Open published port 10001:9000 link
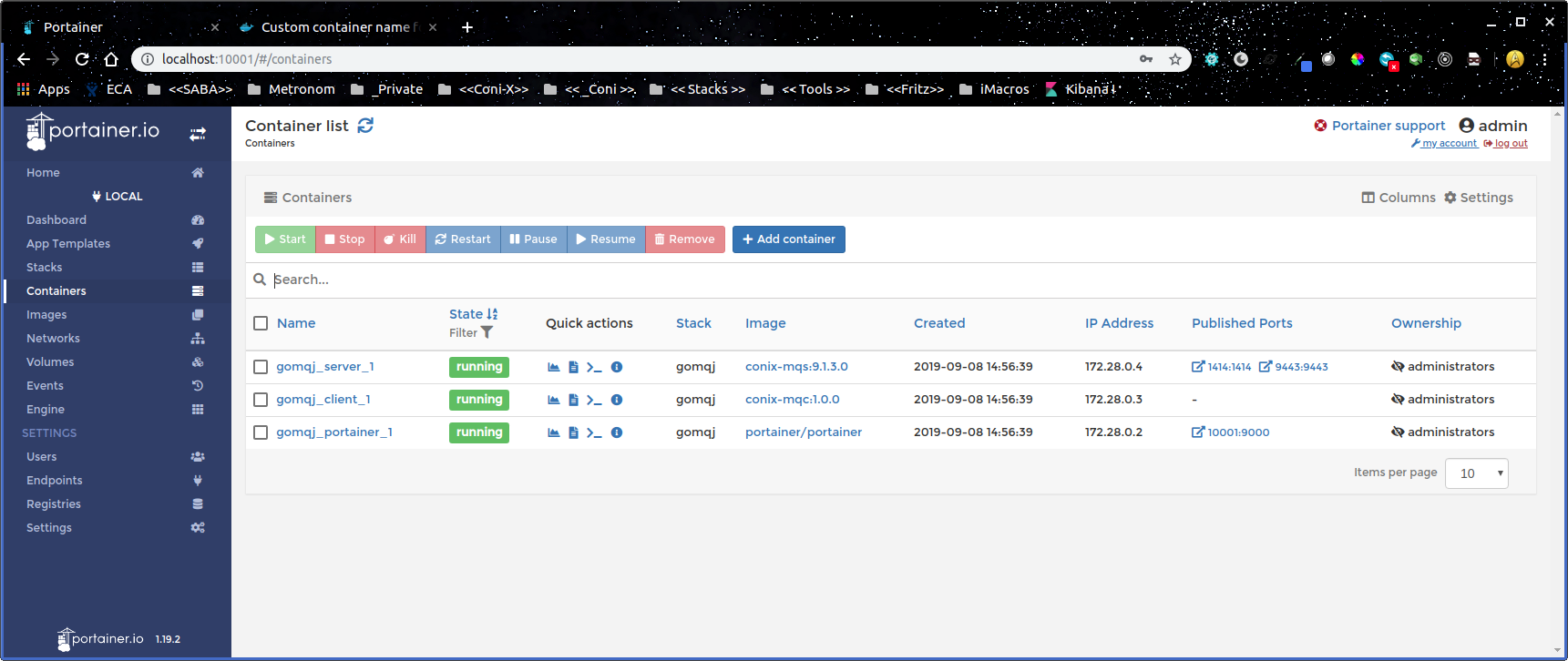Screen dimensions: 1568x661 [1231, 432]
